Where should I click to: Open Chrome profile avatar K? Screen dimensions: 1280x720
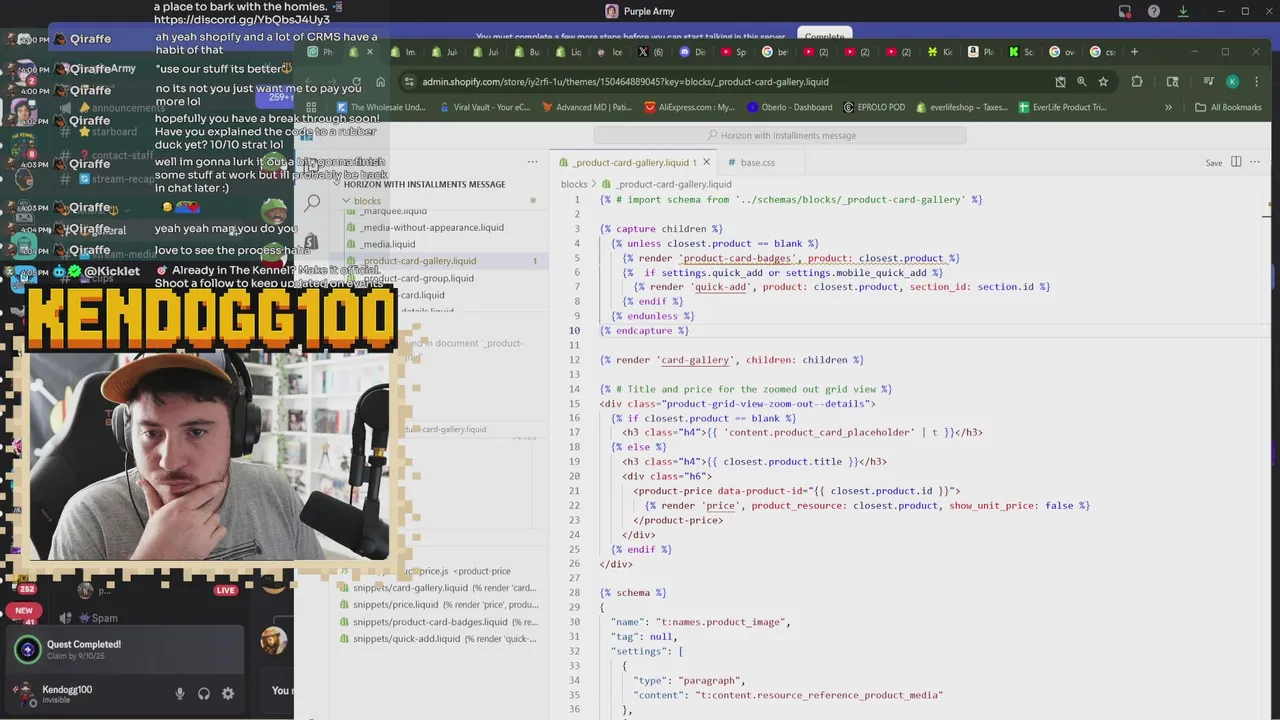click(x=1232, y=82)
